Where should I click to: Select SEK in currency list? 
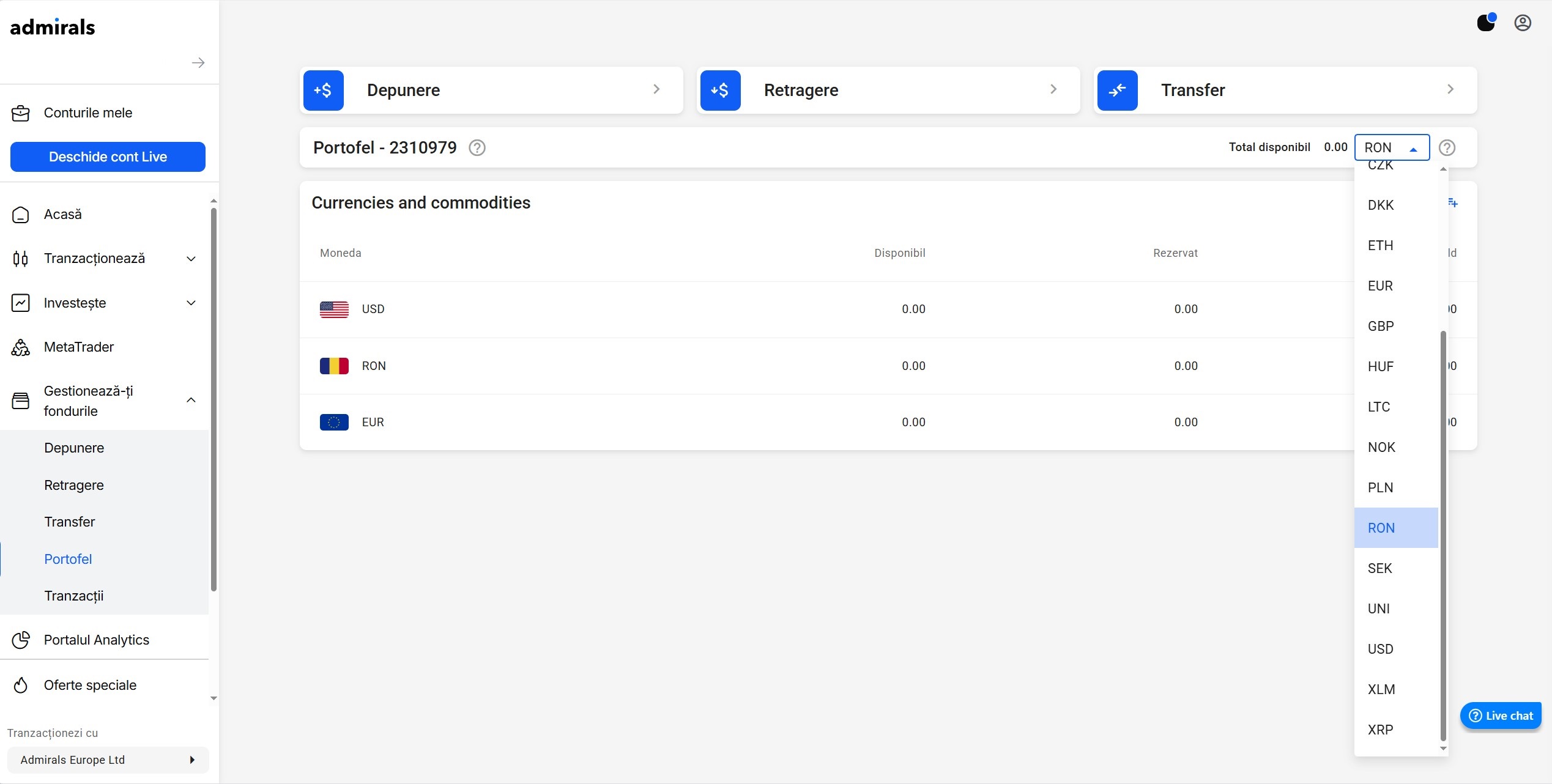click(1396, 568)
